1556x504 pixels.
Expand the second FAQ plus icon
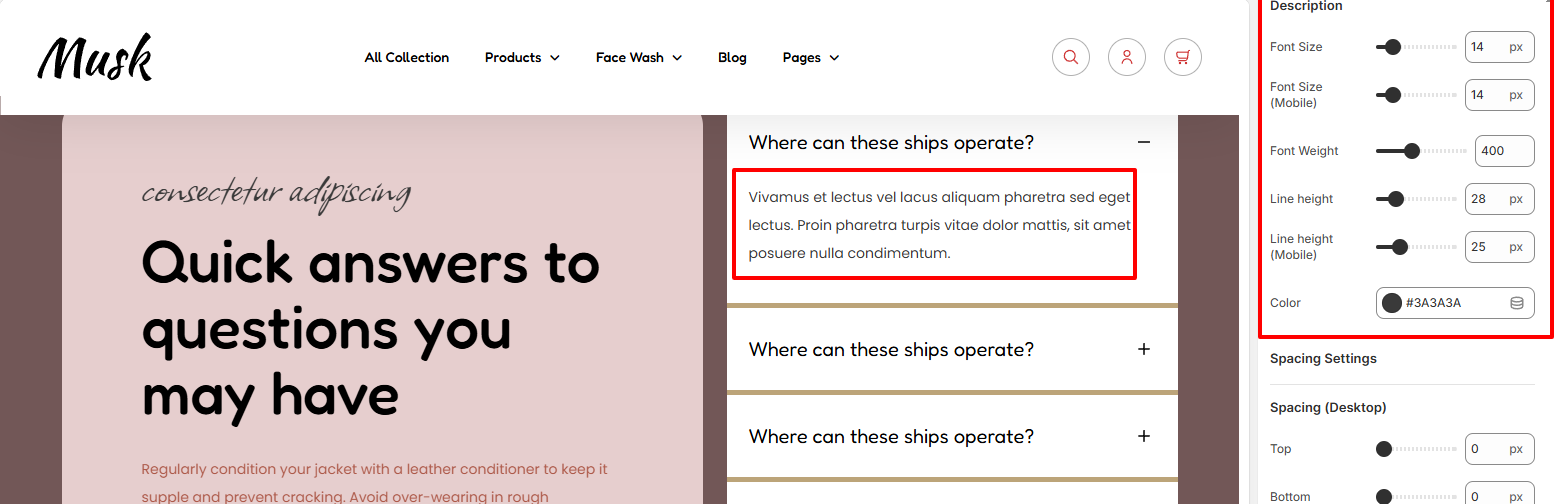tap(1144, 349)
